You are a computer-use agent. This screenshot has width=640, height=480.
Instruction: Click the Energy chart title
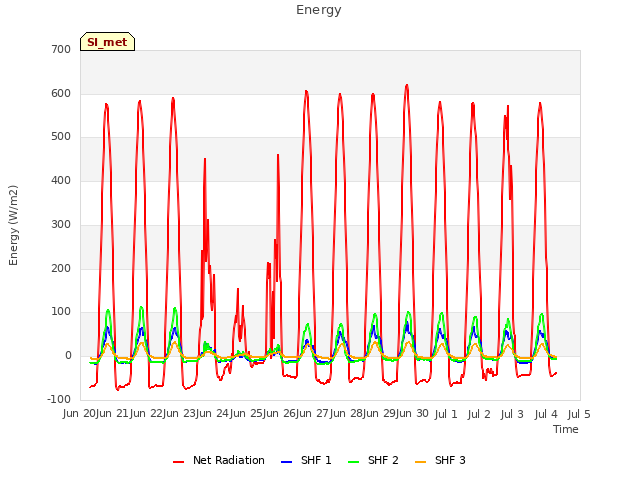coord(319,10)
